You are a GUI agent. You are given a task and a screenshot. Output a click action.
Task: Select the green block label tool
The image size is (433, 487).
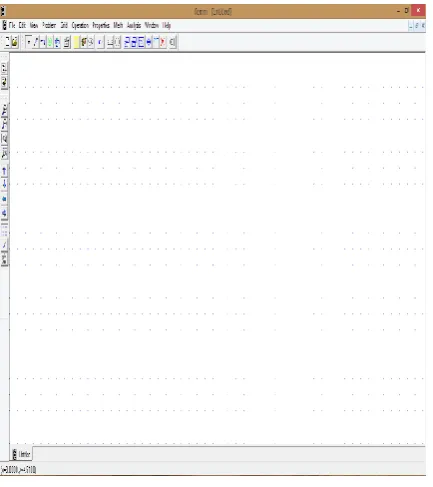50,42
